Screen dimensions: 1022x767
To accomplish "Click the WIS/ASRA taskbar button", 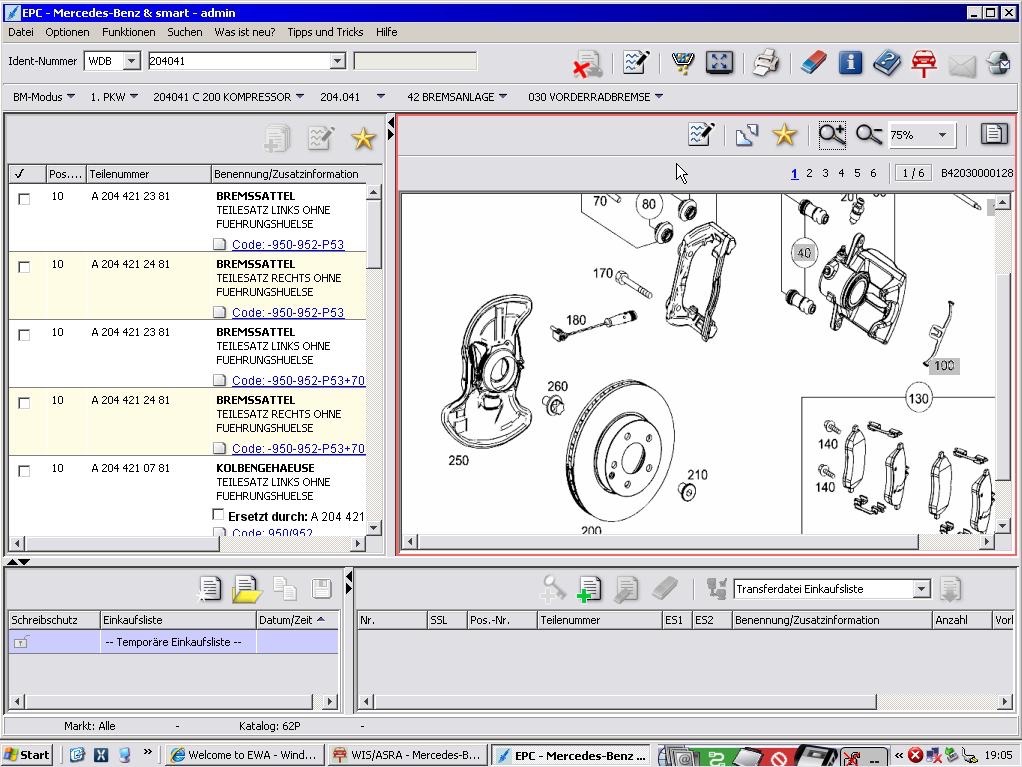I will tap(407, 755).
